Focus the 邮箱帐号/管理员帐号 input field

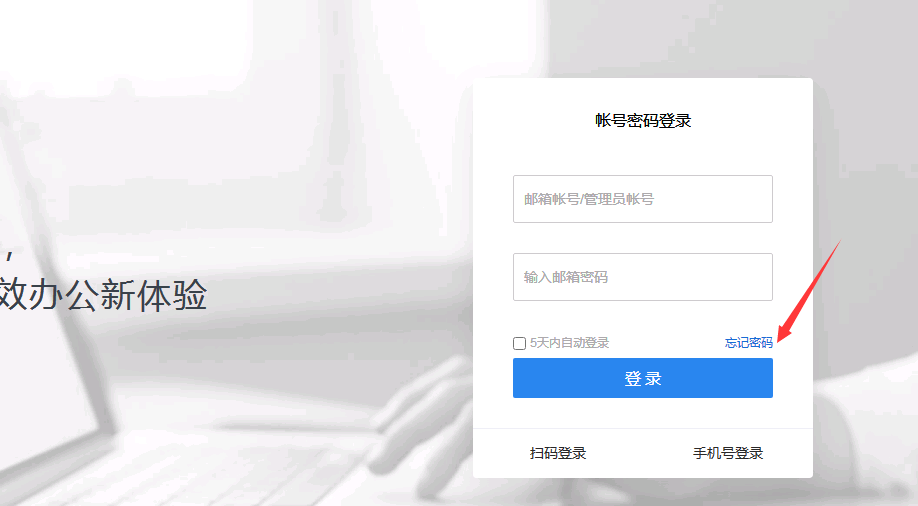(x=643, y=199)
